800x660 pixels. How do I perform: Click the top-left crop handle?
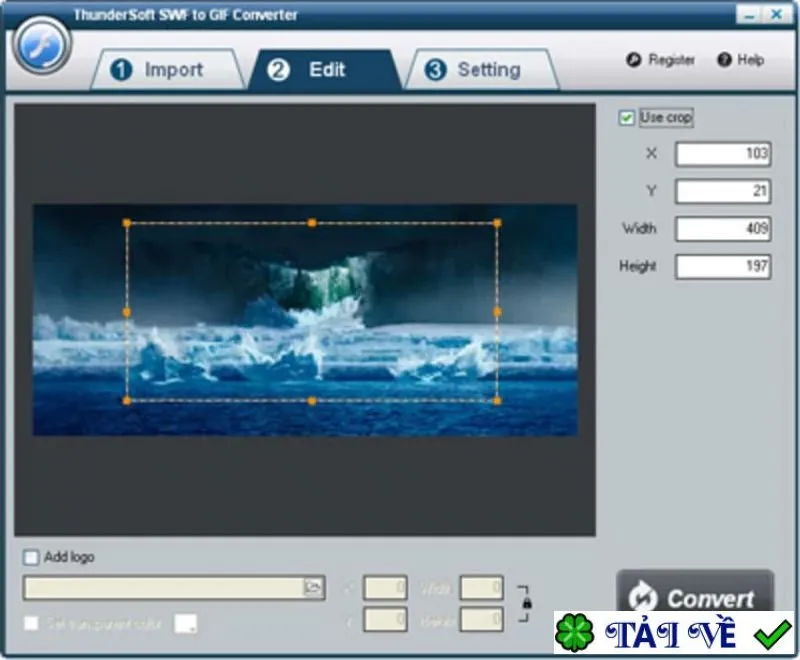[127, 223]
